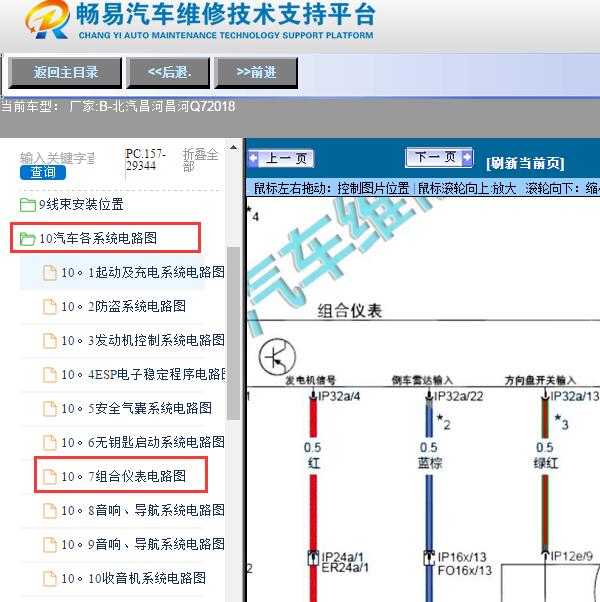Click the page icon beside 10。10收音机系统电路图
The height and width of the screenshot is (602, 600).
50,579
